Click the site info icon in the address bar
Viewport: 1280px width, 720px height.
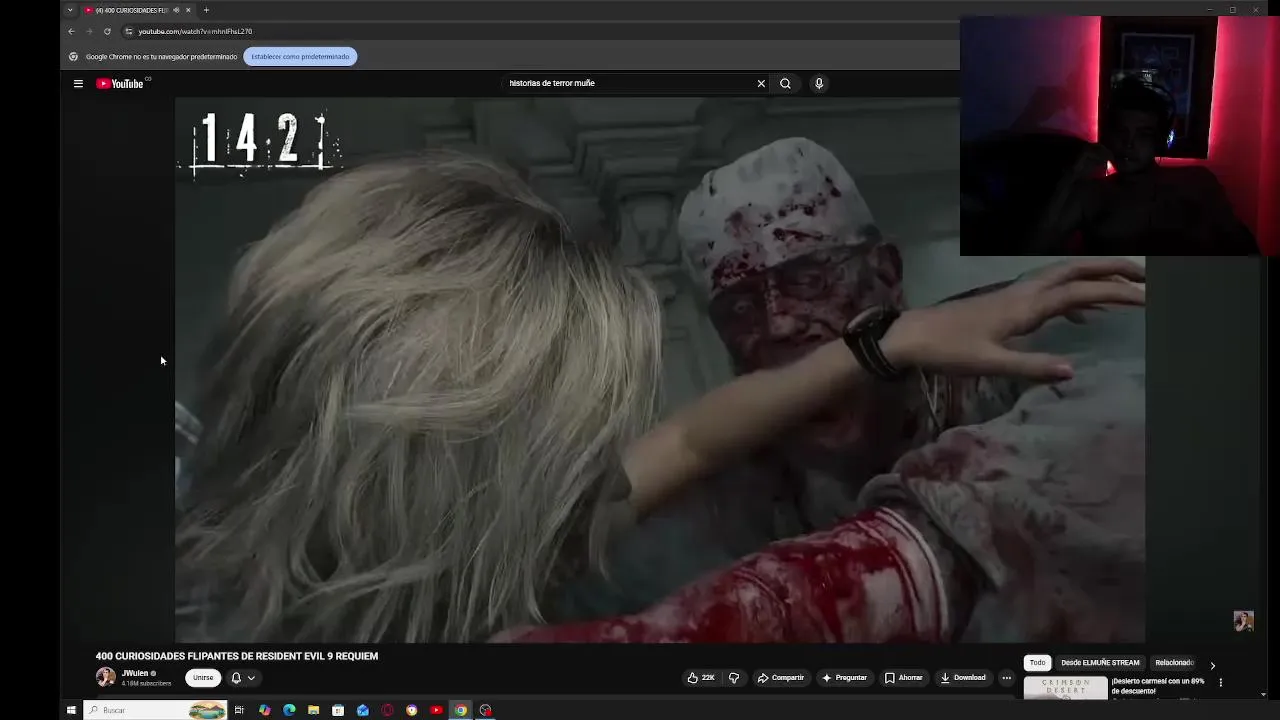click(128, 31)
